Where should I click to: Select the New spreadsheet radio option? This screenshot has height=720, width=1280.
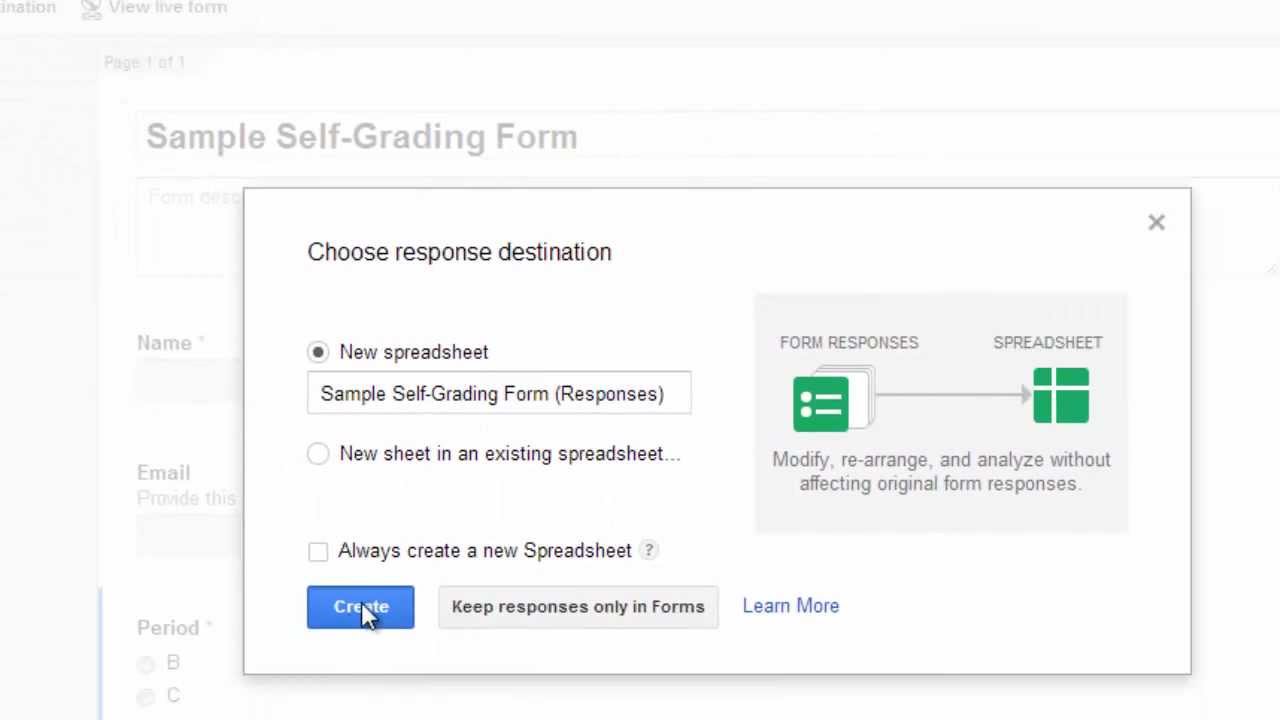coord(318,352)
